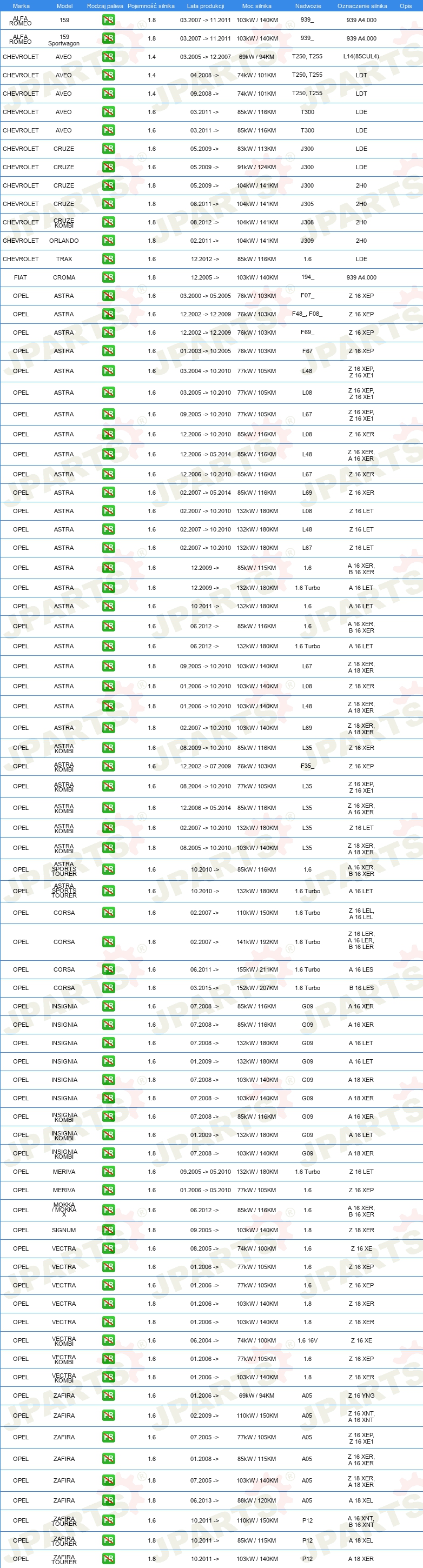Click the fuel icon in the Zafira Tourer A 18 XER row
Screen dimensions: 423x1568
click(x=108, y=1559)
